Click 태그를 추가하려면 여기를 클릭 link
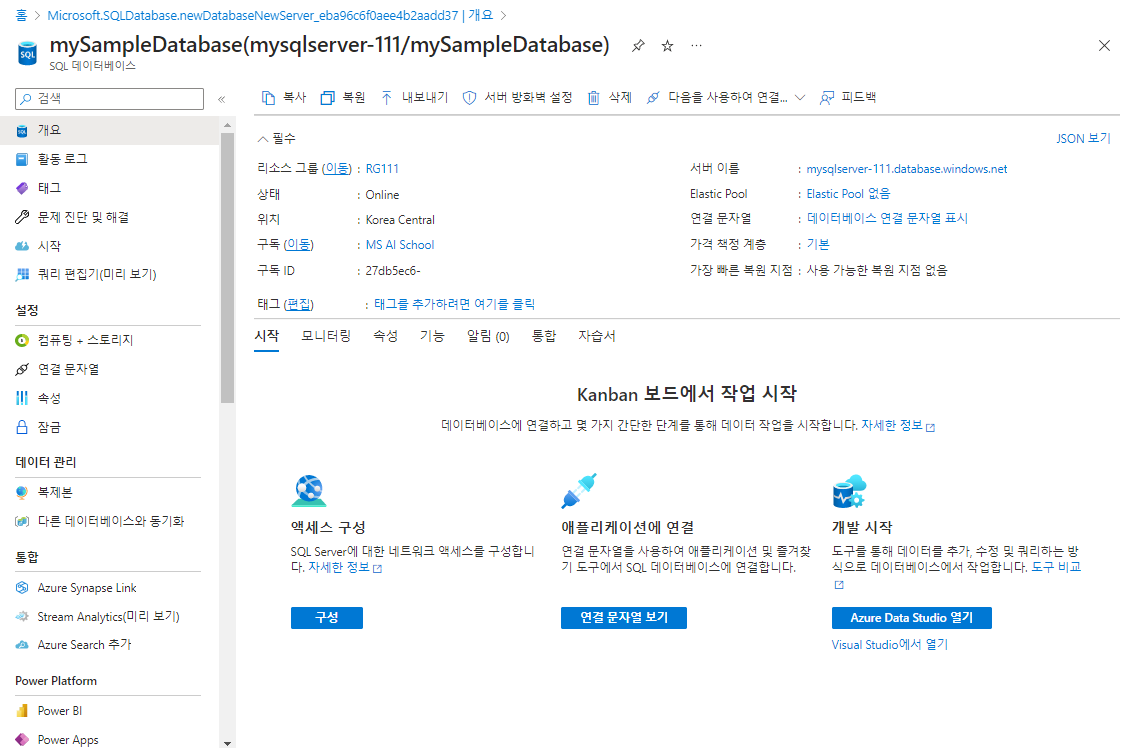1130x748 pixels. (x=454, y=305)
